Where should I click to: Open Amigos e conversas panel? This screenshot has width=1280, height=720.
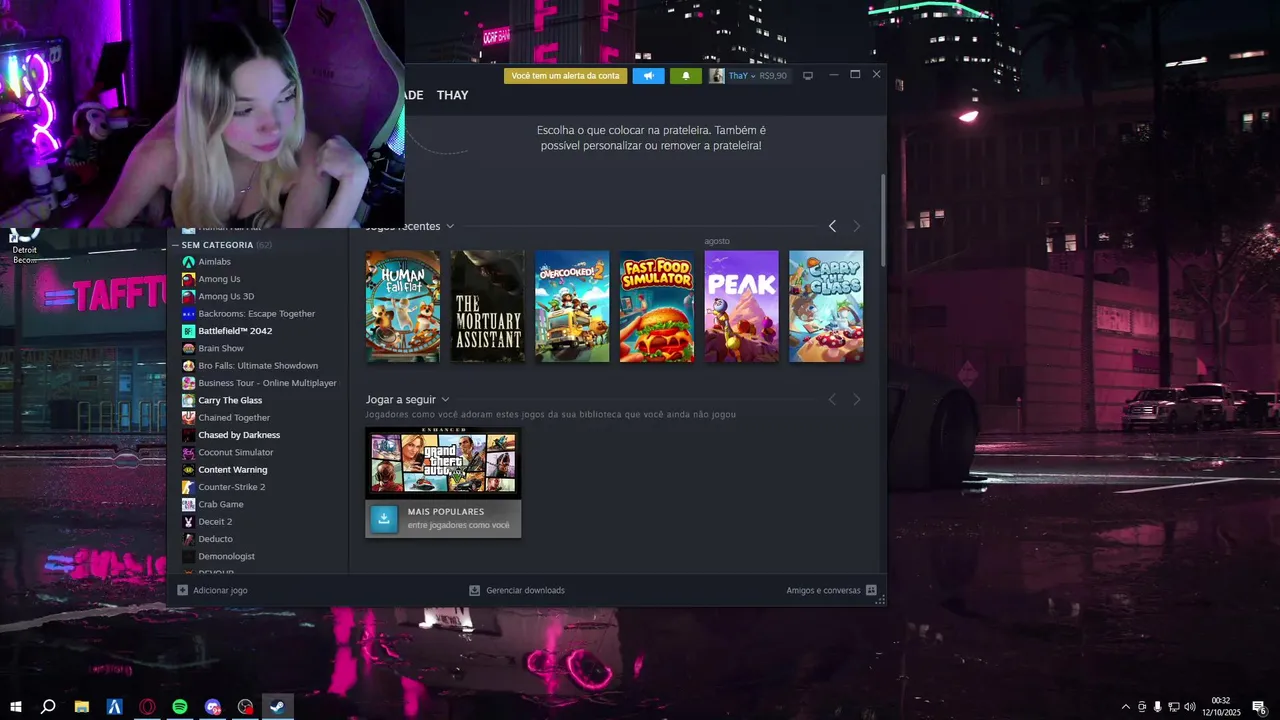(831, 590)
